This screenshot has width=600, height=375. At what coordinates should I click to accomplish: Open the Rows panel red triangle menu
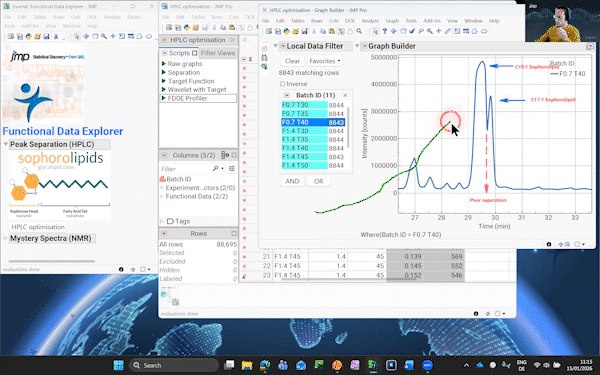[x=164, y=233]
